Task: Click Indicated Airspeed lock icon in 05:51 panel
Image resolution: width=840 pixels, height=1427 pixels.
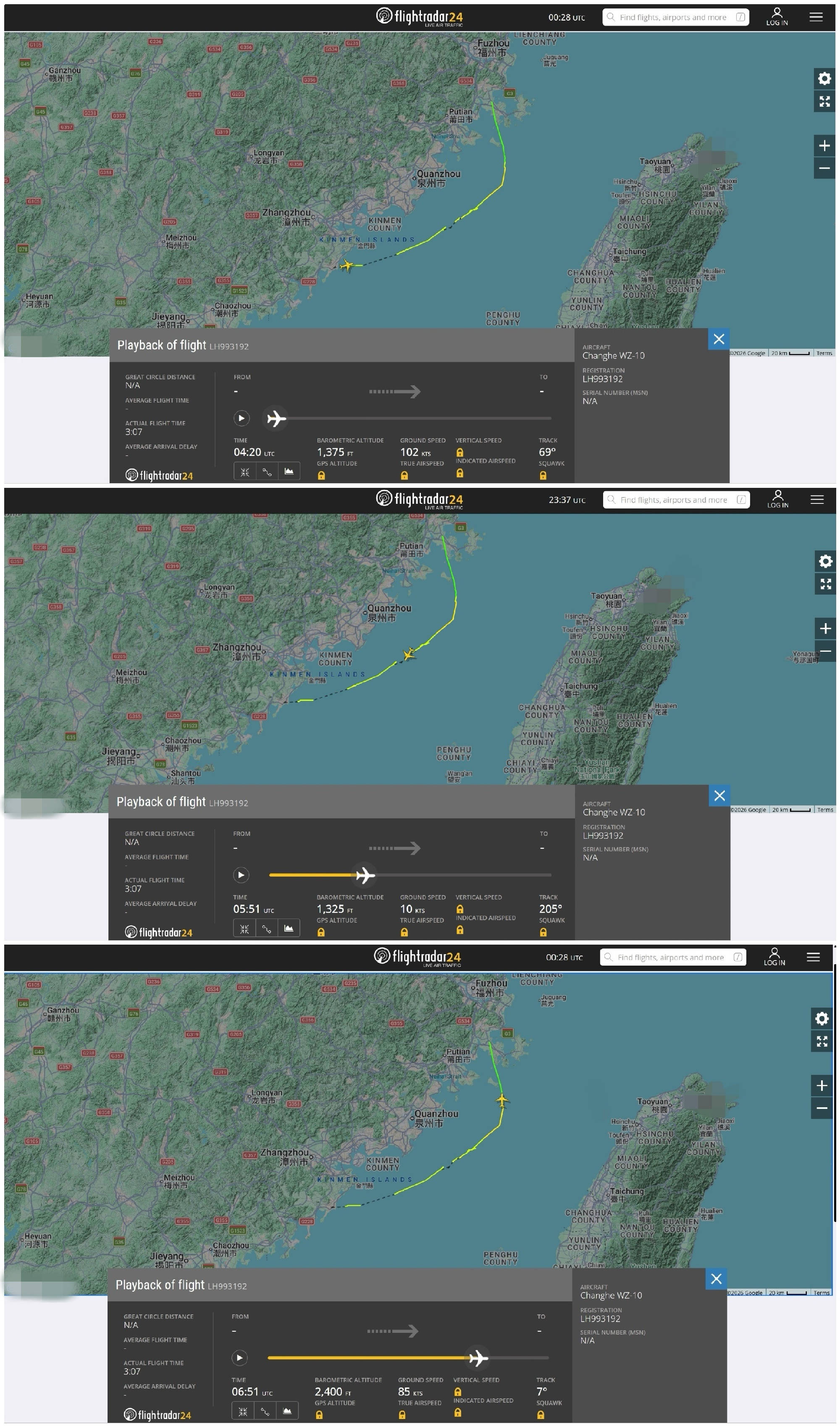Action: pyautogui.click(x=460, y=930)
